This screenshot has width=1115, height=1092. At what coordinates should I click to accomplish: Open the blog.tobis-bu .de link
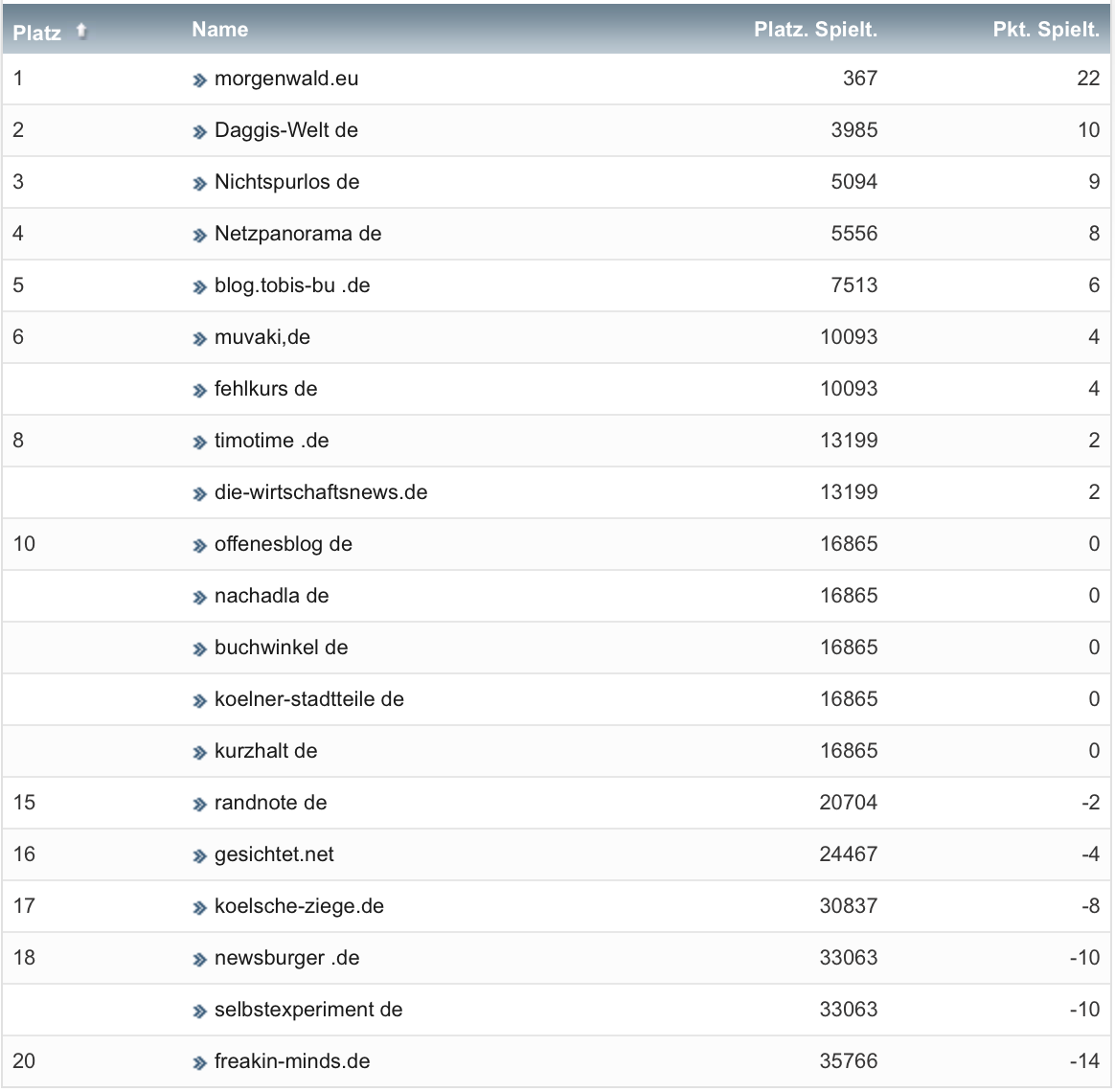(292, 285)
